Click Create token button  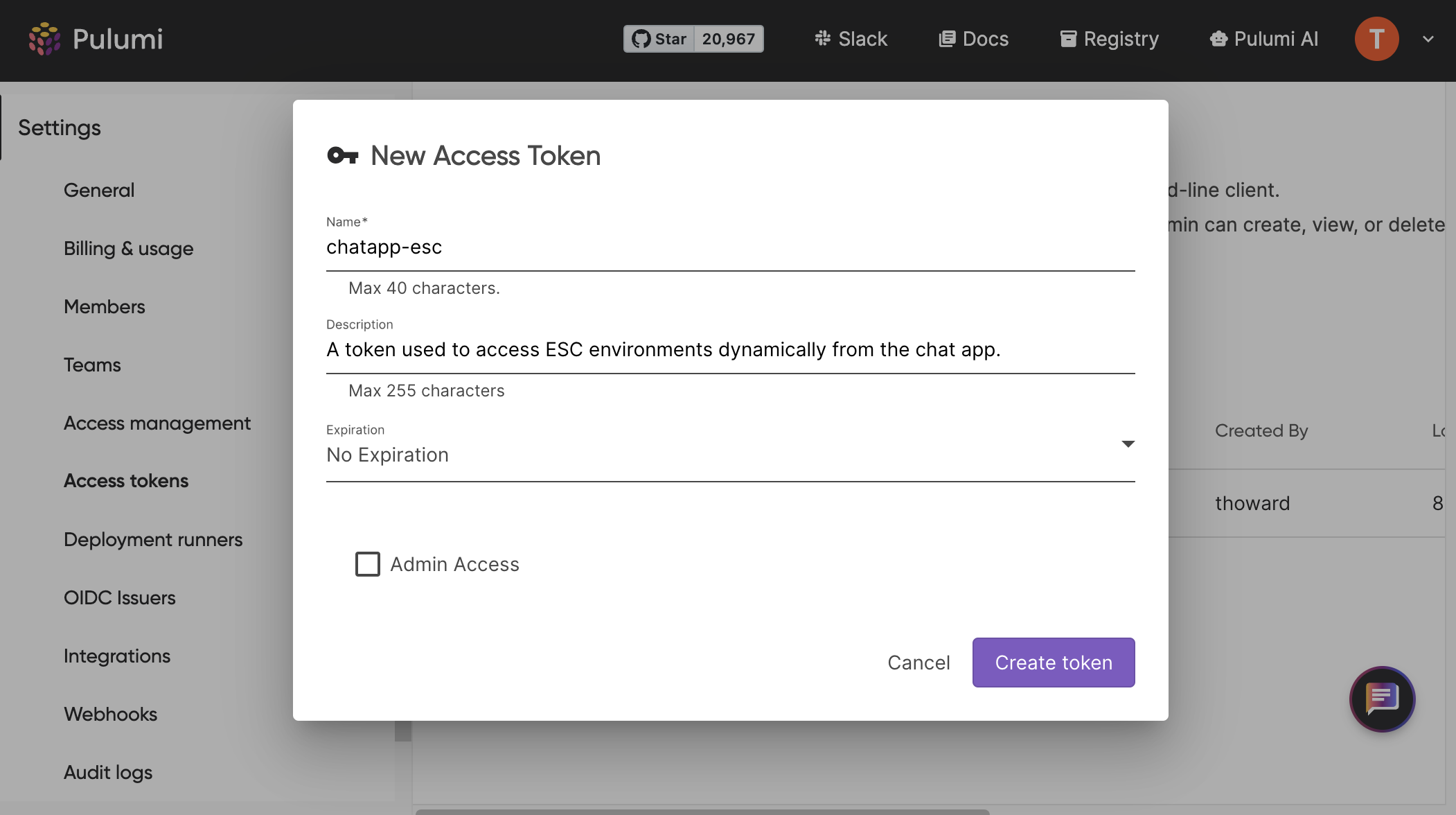(x=1053, y=663)
